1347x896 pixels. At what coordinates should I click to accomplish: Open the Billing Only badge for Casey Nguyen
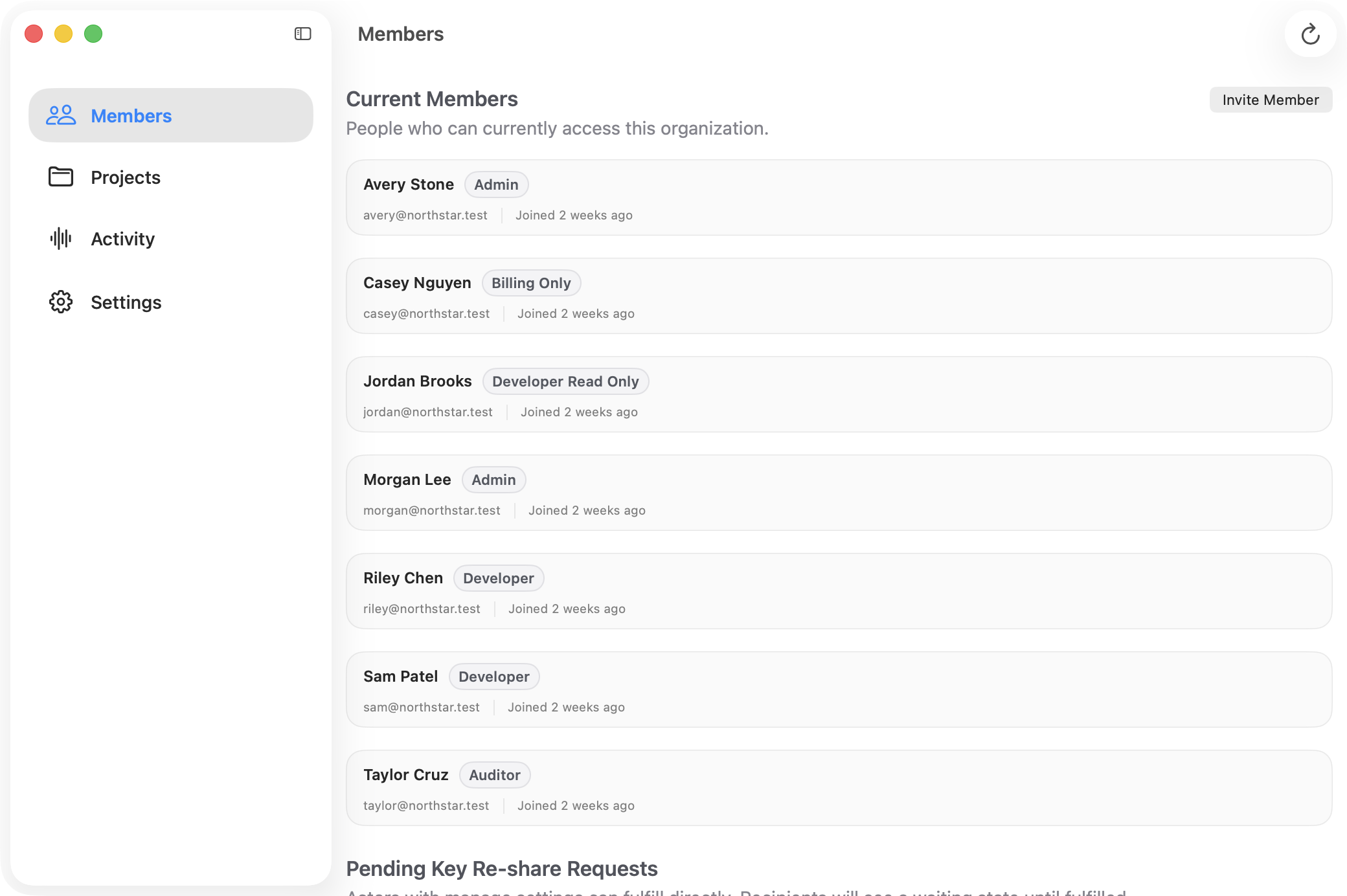pos(531,283)
